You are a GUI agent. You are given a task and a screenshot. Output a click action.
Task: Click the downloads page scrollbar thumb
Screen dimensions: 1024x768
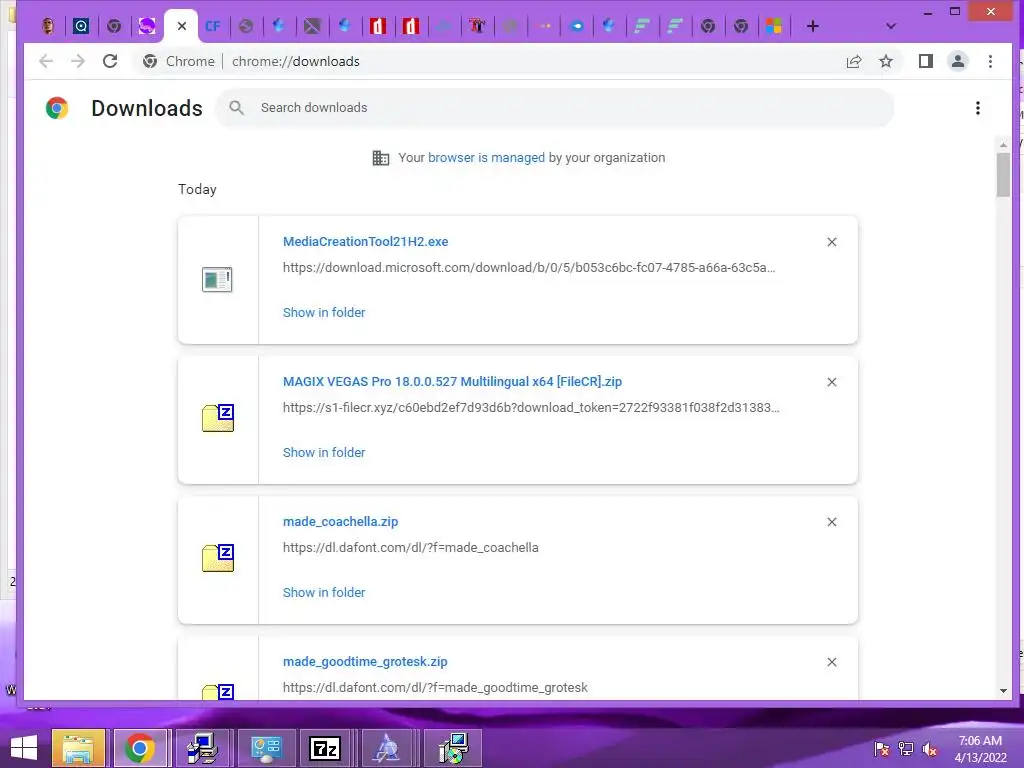pos(1003,174)
